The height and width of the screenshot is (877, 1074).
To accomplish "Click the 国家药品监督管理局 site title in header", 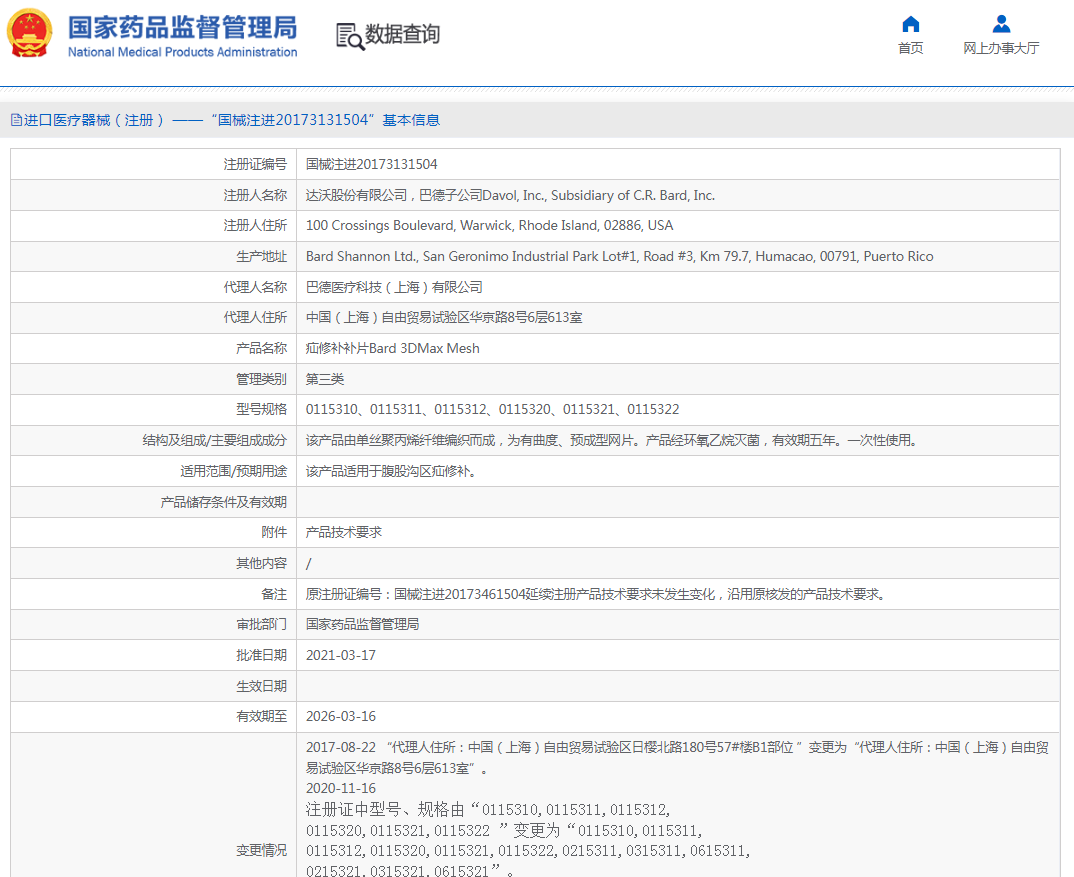I will pos(182,27).
